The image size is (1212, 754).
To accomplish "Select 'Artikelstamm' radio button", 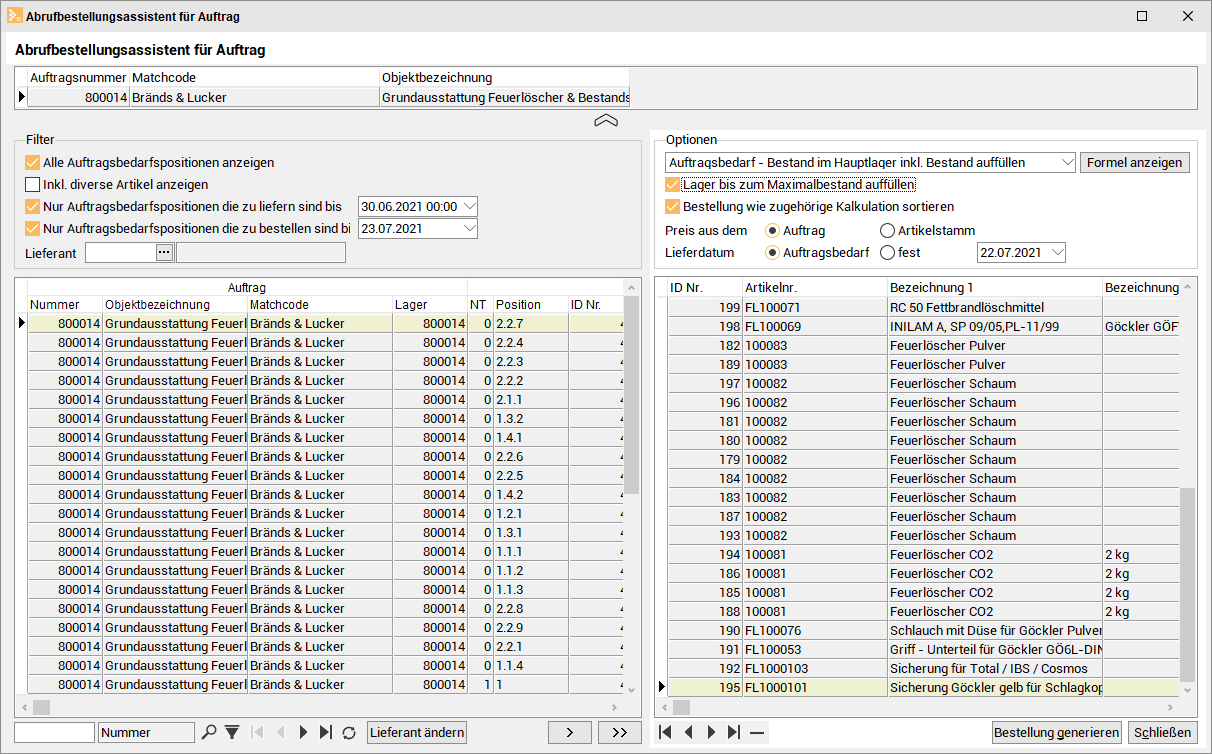I will coord(887,230).
